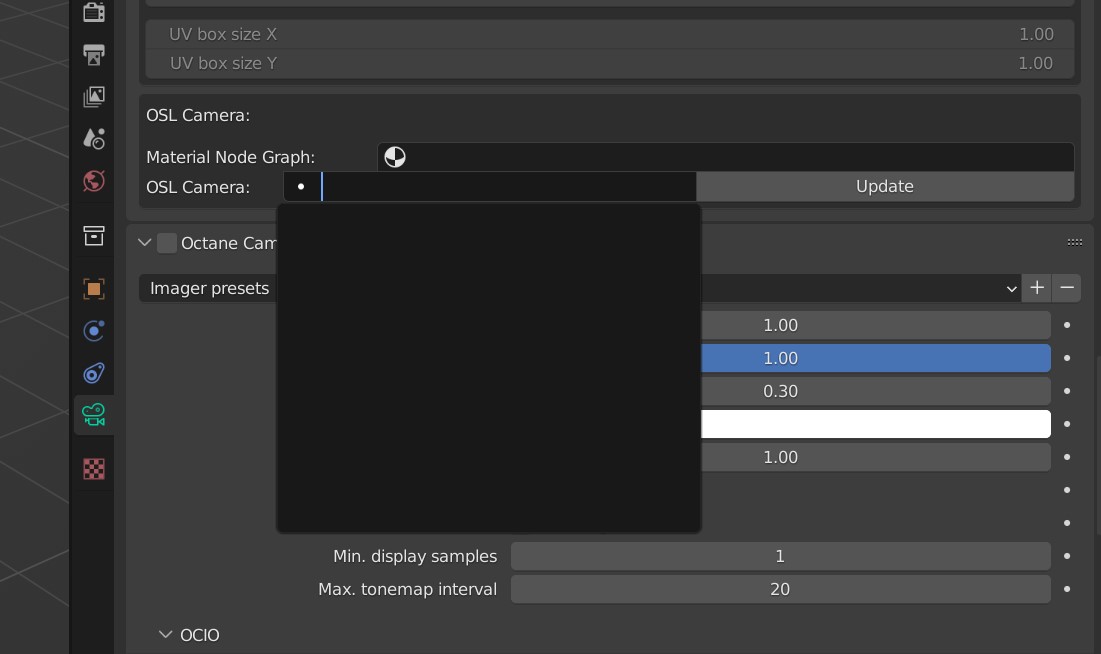Open the Render properties tab

point(94,12)
